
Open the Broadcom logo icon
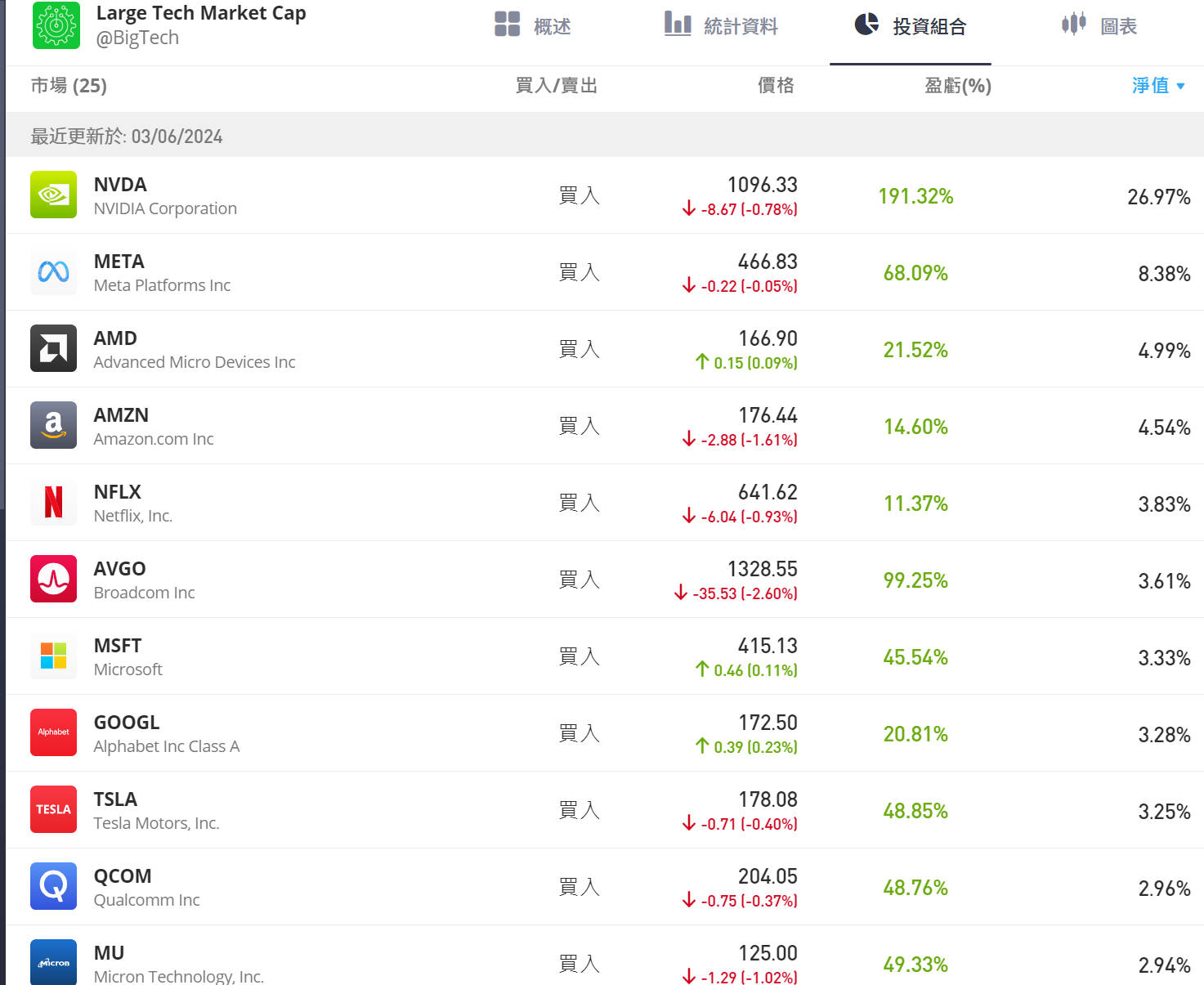coord(53,579)
